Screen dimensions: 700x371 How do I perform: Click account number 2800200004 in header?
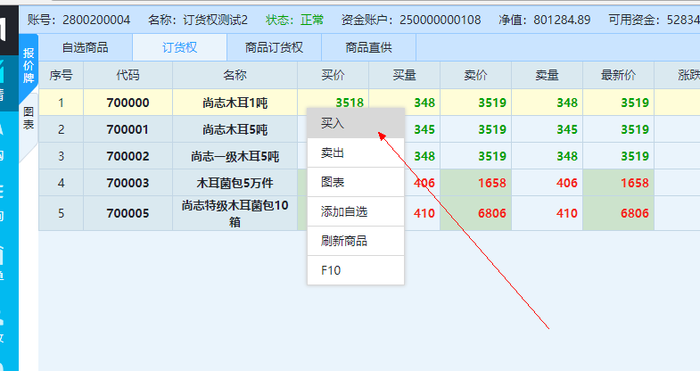coord(96,20)
